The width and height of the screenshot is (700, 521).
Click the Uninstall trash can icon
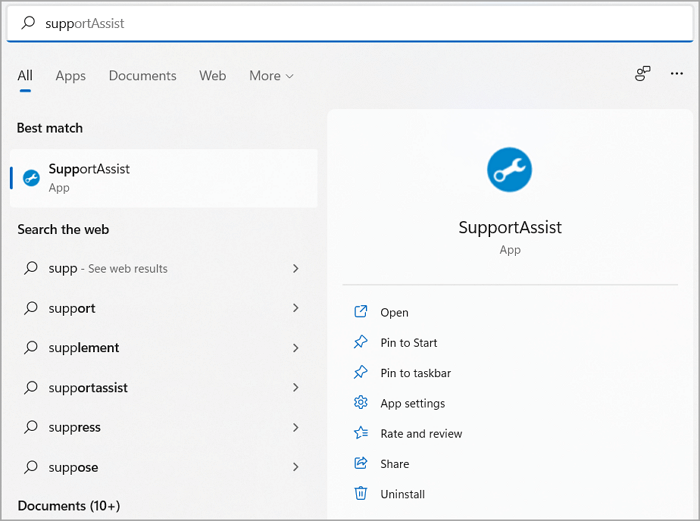click(361, 494)
